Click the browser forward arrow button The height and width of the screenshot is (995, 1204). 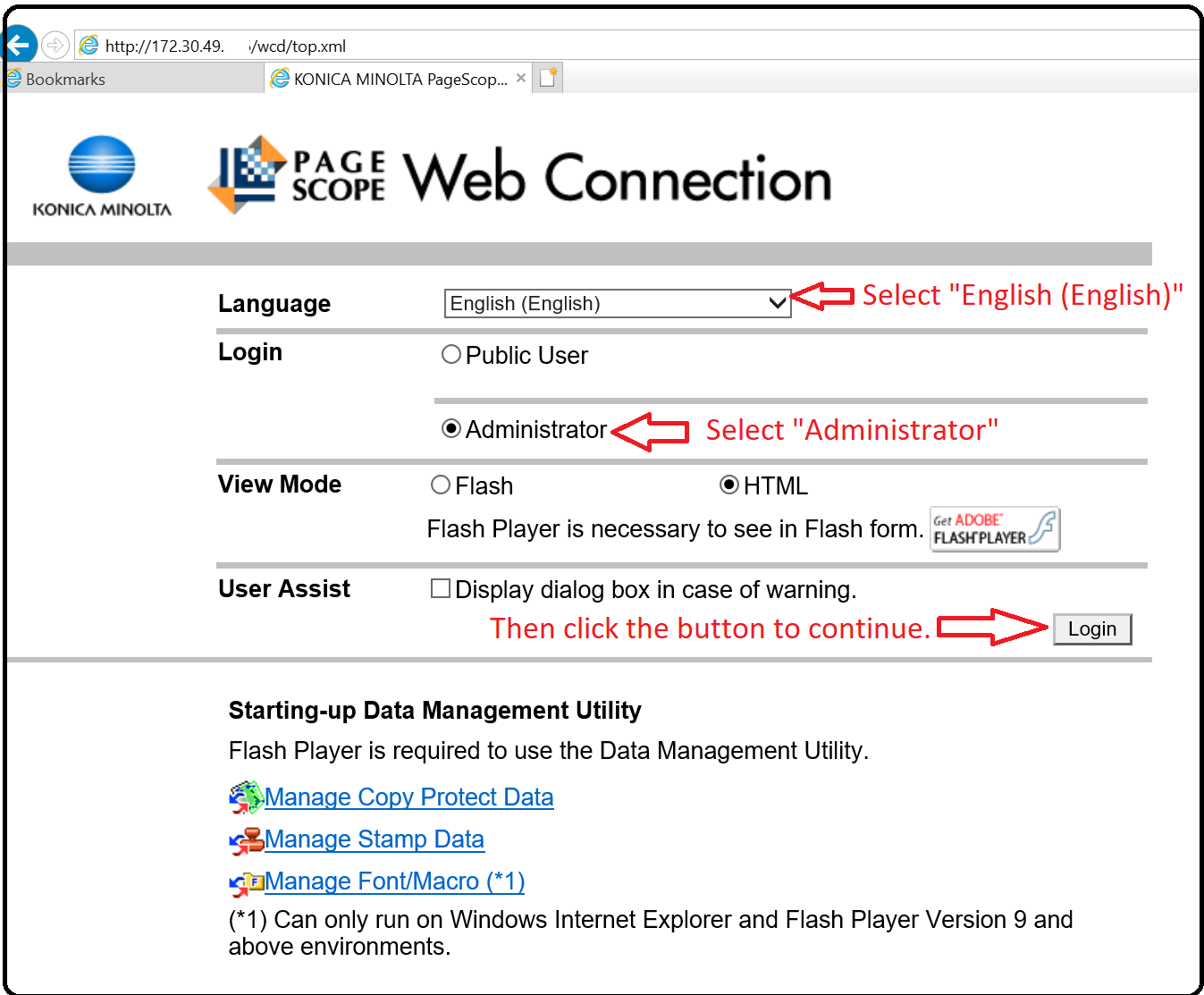(55, 45)
